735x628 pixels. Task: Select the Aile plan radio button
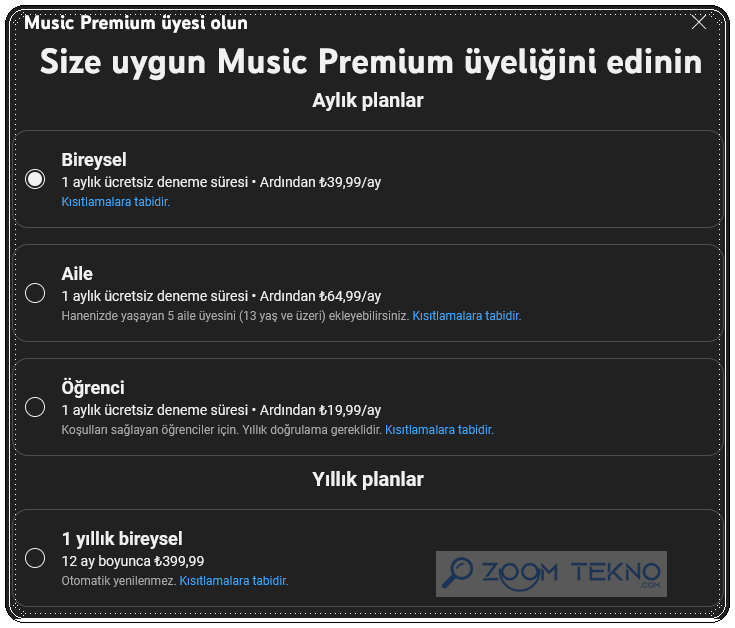(x=35, y=293)
